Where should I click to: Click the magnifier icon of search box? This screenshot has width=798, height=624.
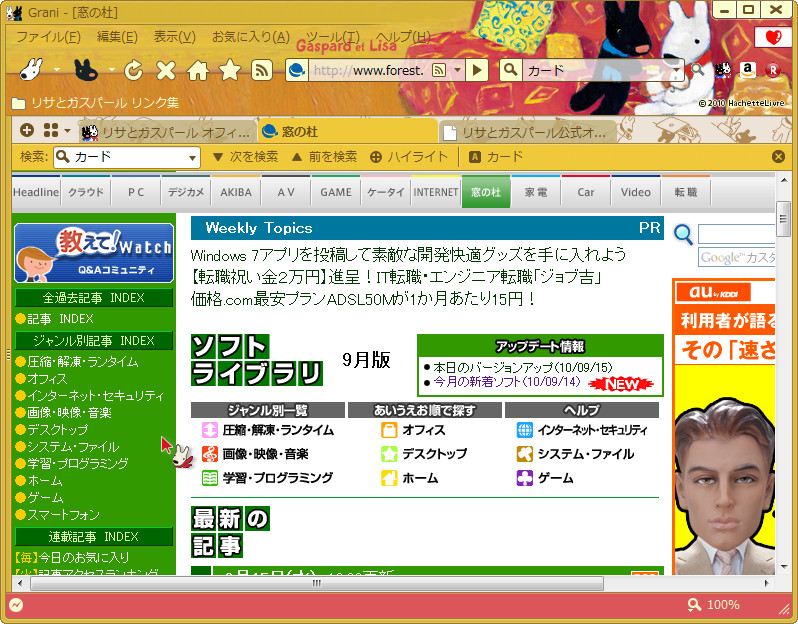click(x=511, y=70)
